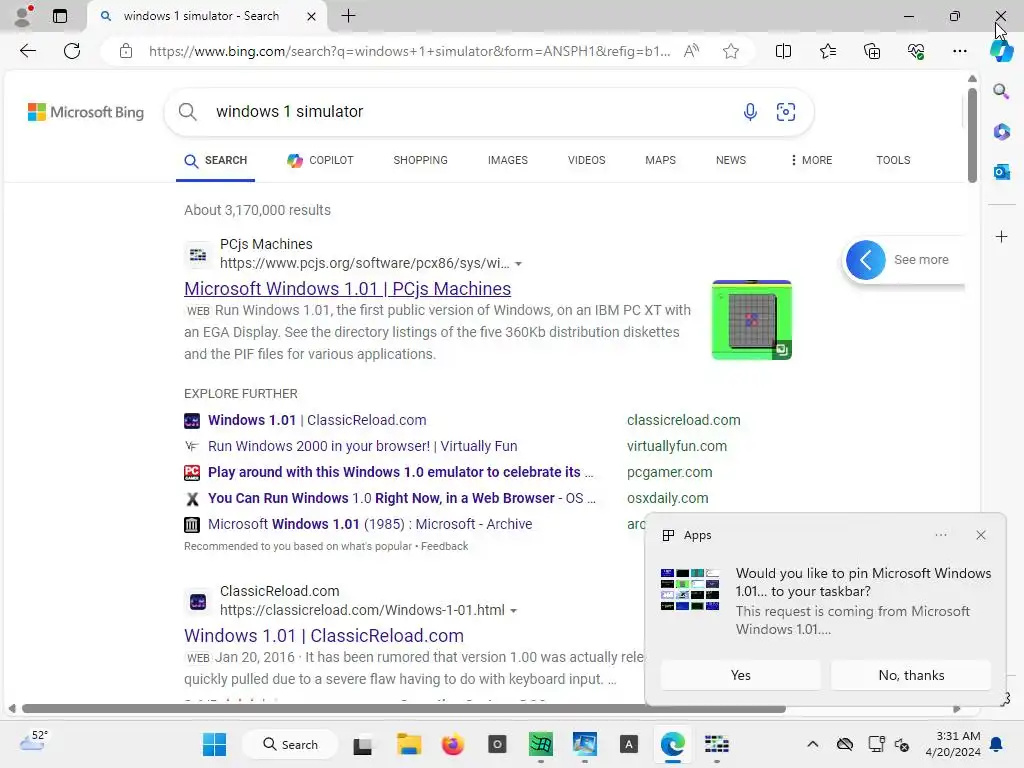Viewport: 1024px width, 768px height.
Task: Click Yes to pin to taskbar
Action: [x=741, y=675]
